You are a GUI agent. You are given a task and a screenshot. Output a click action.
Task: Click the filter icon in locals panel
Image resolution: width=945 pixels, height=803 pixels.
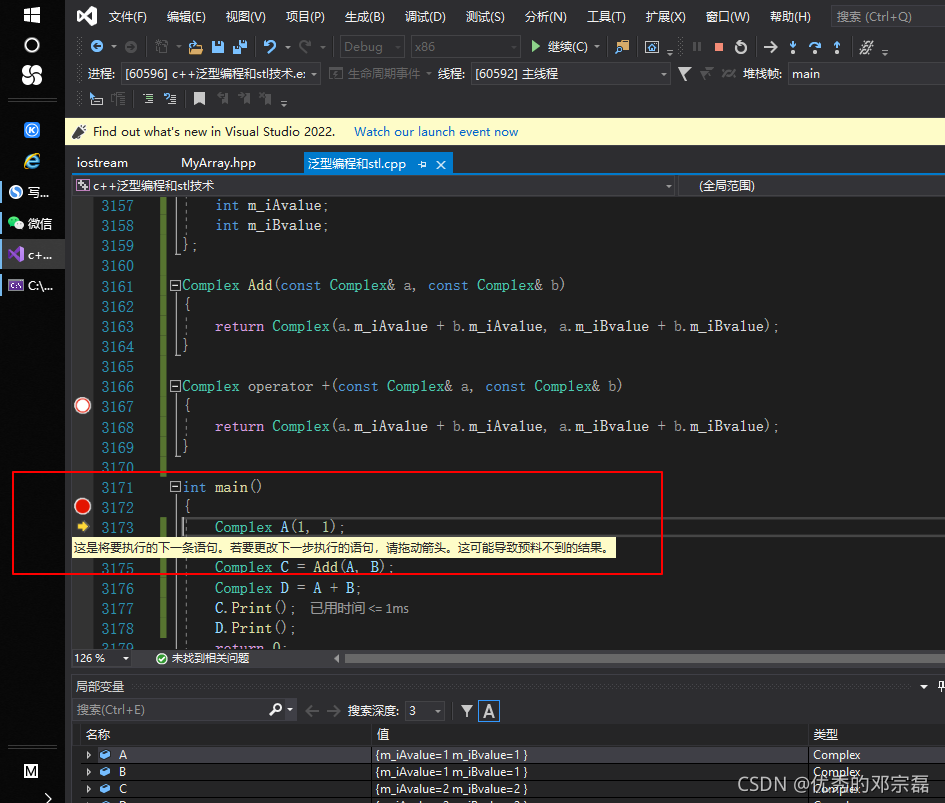click(466, 711)
